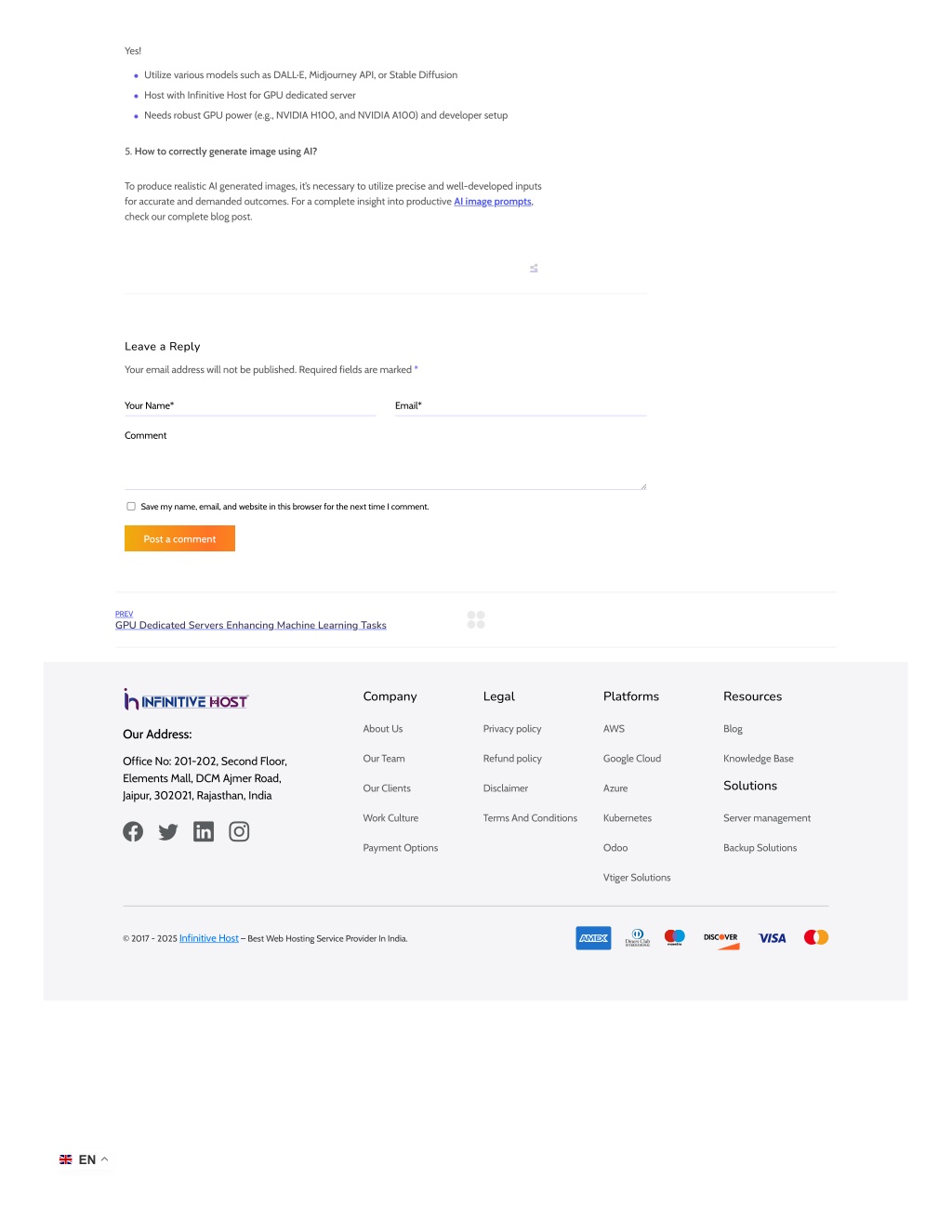Open the previous post GPU Dedicated Servers link
Viewport: 952px width, 1232px height.
point(251,626)
